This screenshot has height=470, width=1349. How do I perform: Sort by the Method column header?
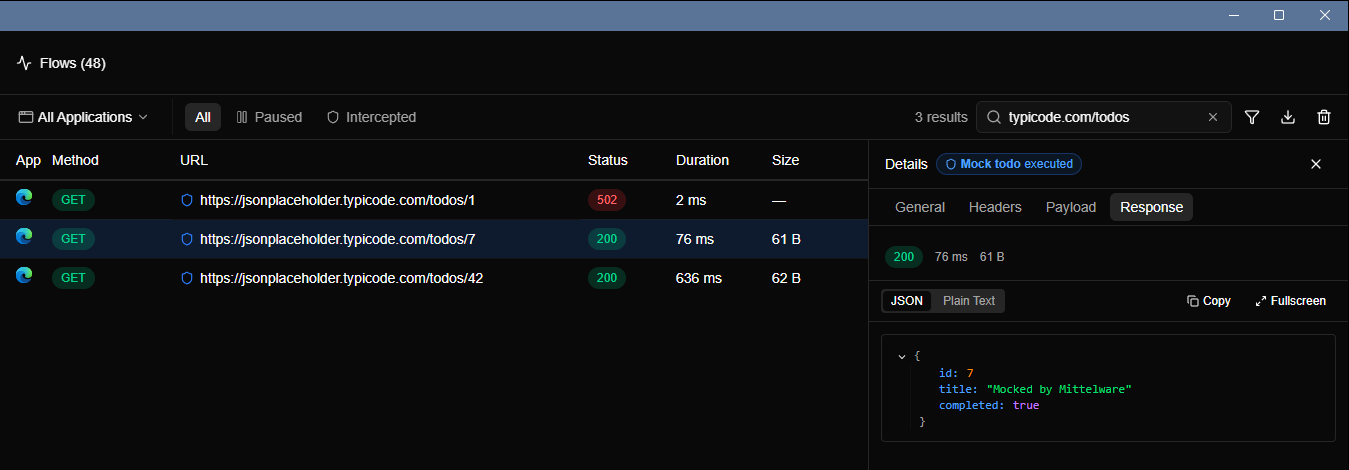(75, 160)
